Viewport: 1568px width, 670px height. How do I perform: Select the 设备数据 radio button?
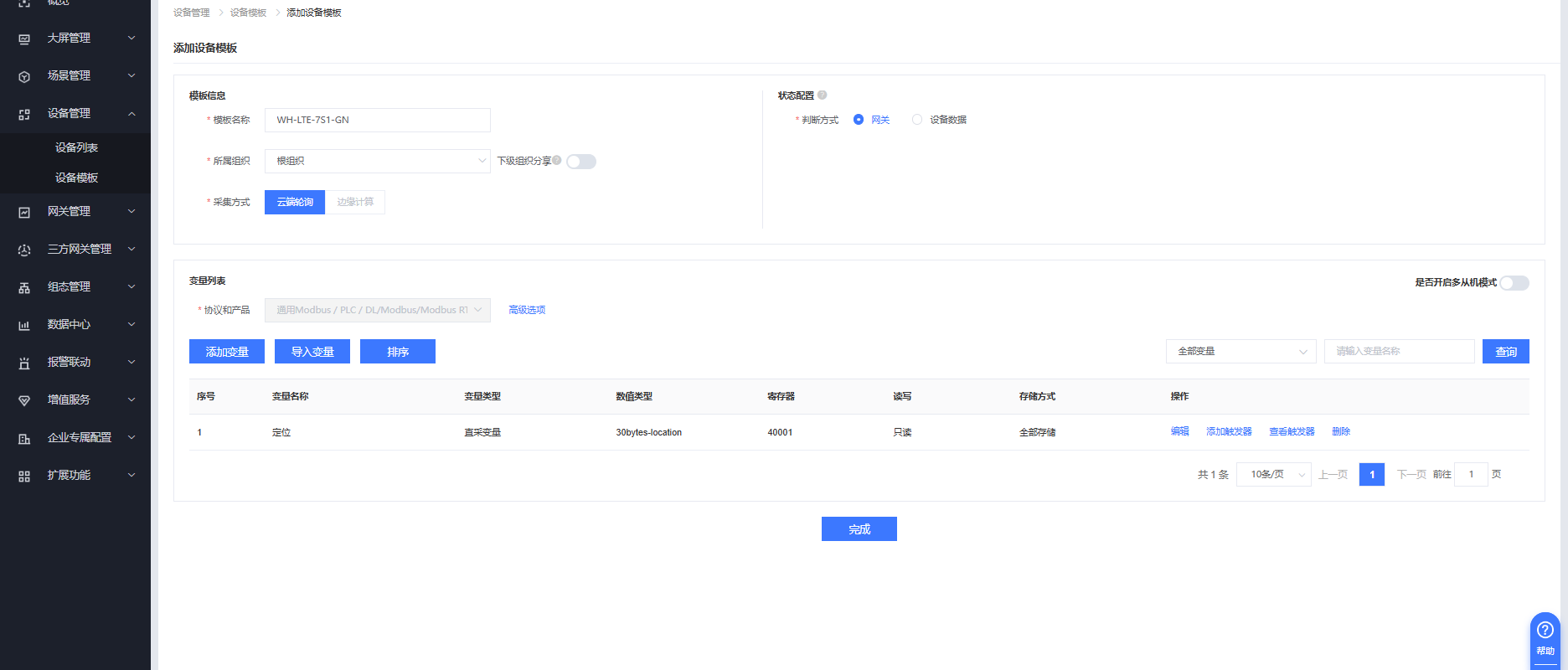tap(917, 120)
